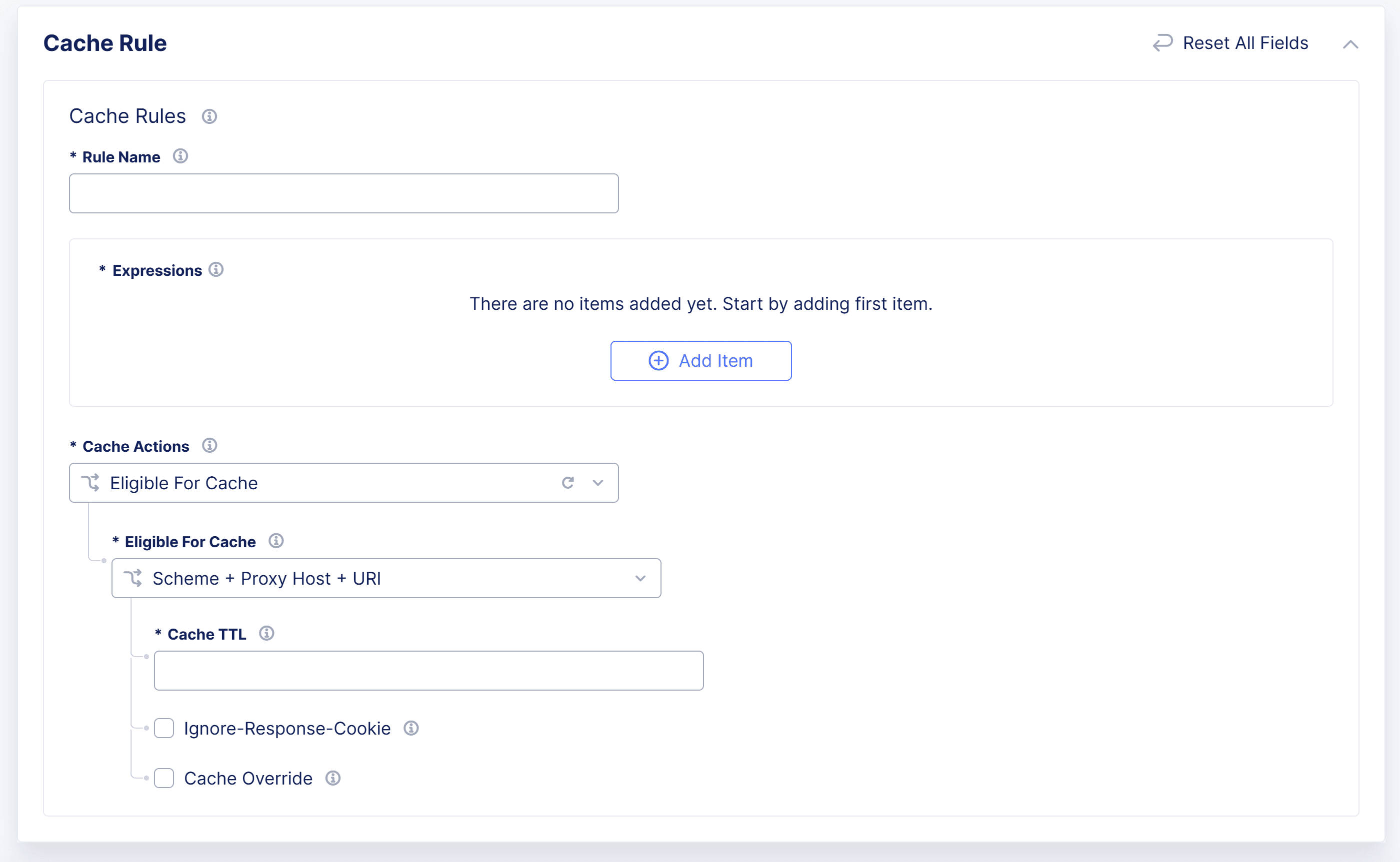Click the return arrow icon beside Reset All Fields
1400x862 pixels.
click(x=1162, y=43)
